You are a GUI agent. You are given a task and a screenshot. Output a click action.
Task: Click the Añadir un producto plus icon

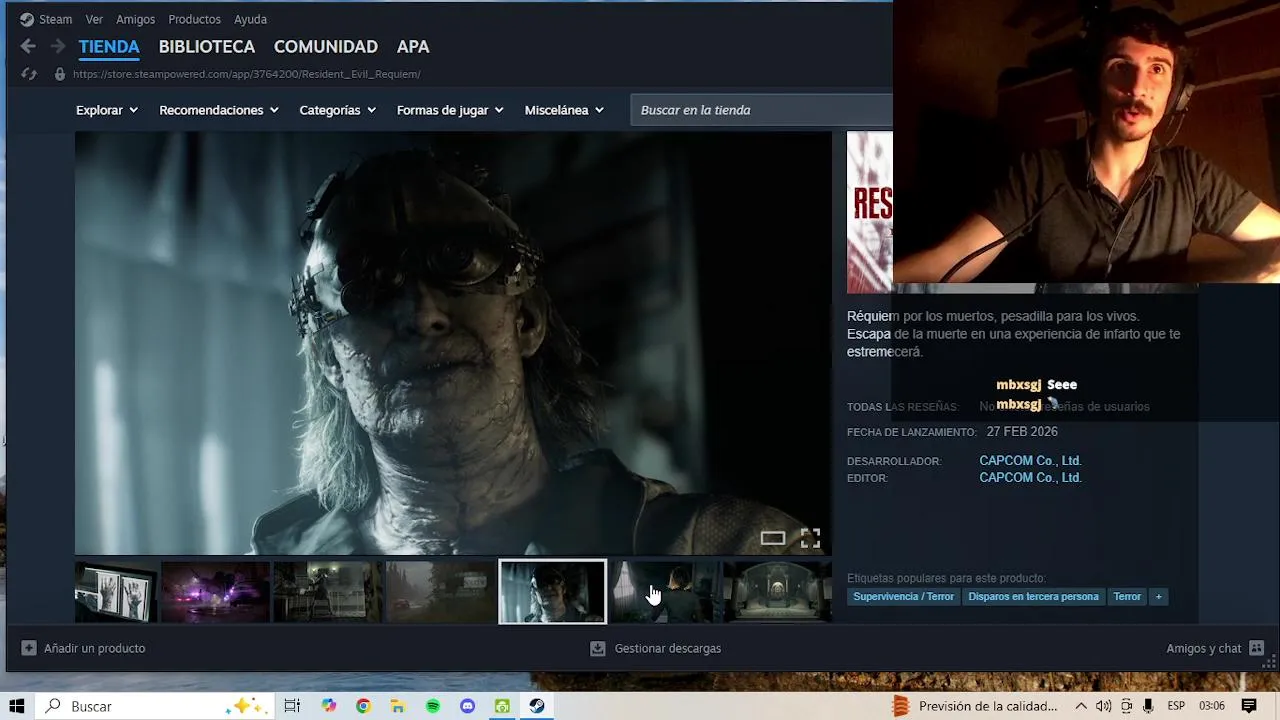coord(29,648)
